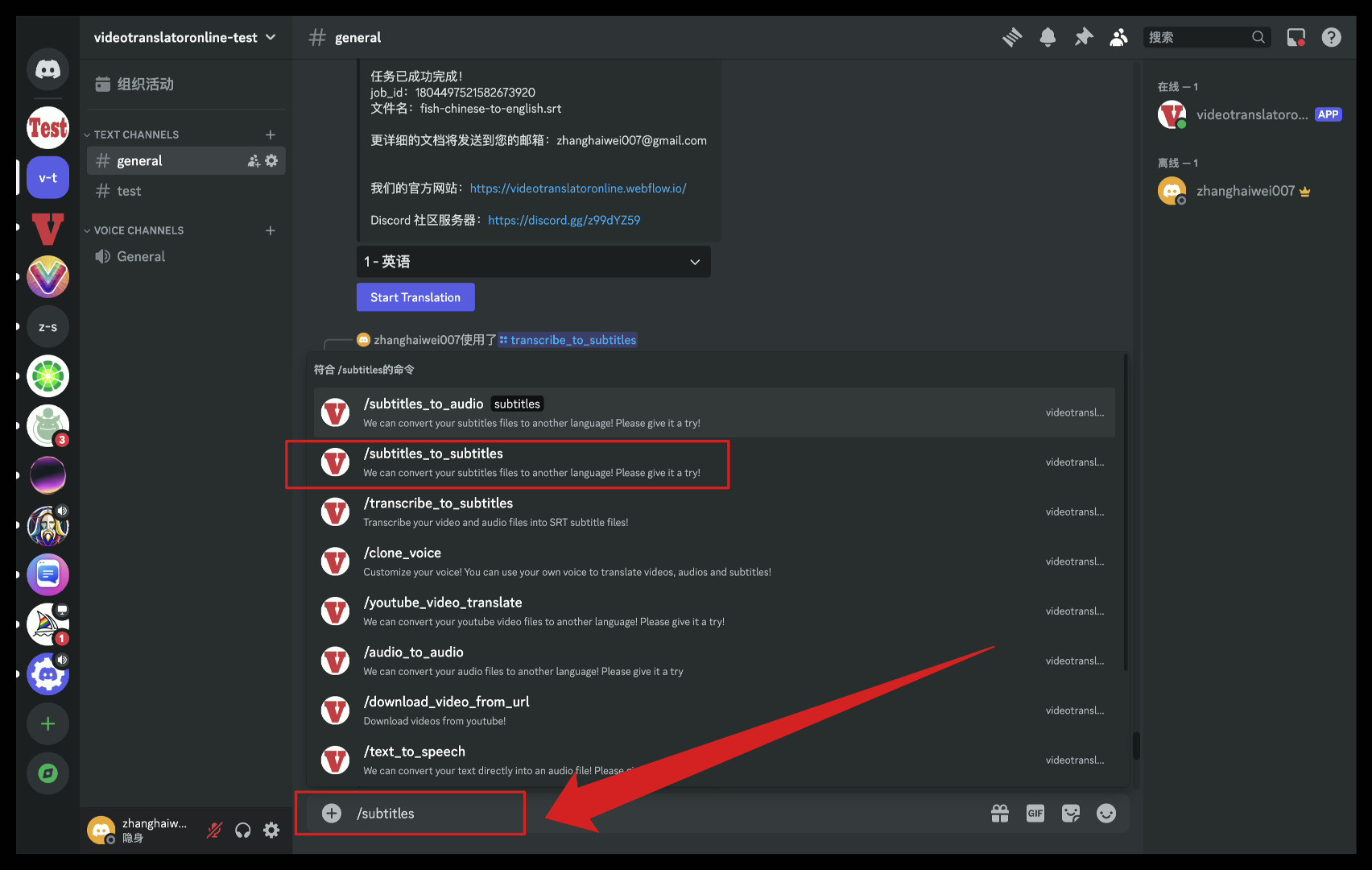
Task: Open emoji picker
Action: tap(1106, 814)
